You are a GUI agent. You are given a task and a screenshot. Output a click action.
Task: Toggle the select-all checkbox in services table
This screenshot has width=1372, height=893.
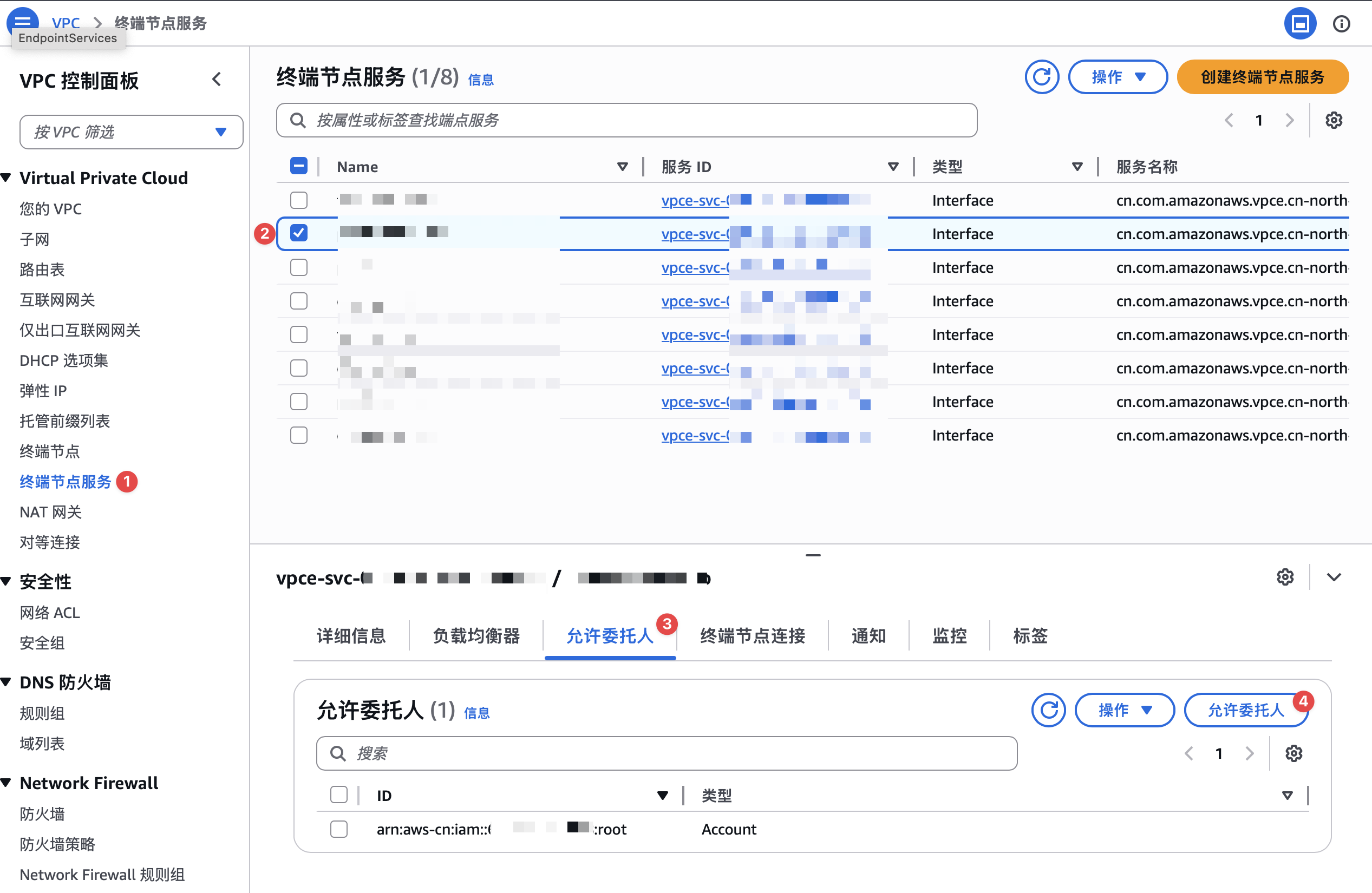click(x=299, y=167)
